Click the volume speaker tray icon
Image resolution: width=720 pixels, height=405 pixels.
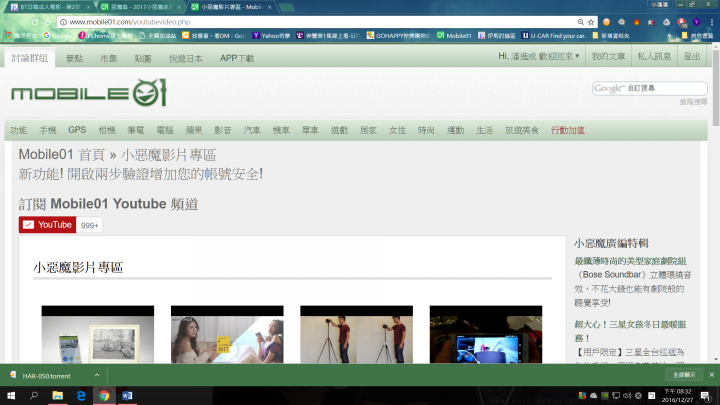tap(627, 395)
